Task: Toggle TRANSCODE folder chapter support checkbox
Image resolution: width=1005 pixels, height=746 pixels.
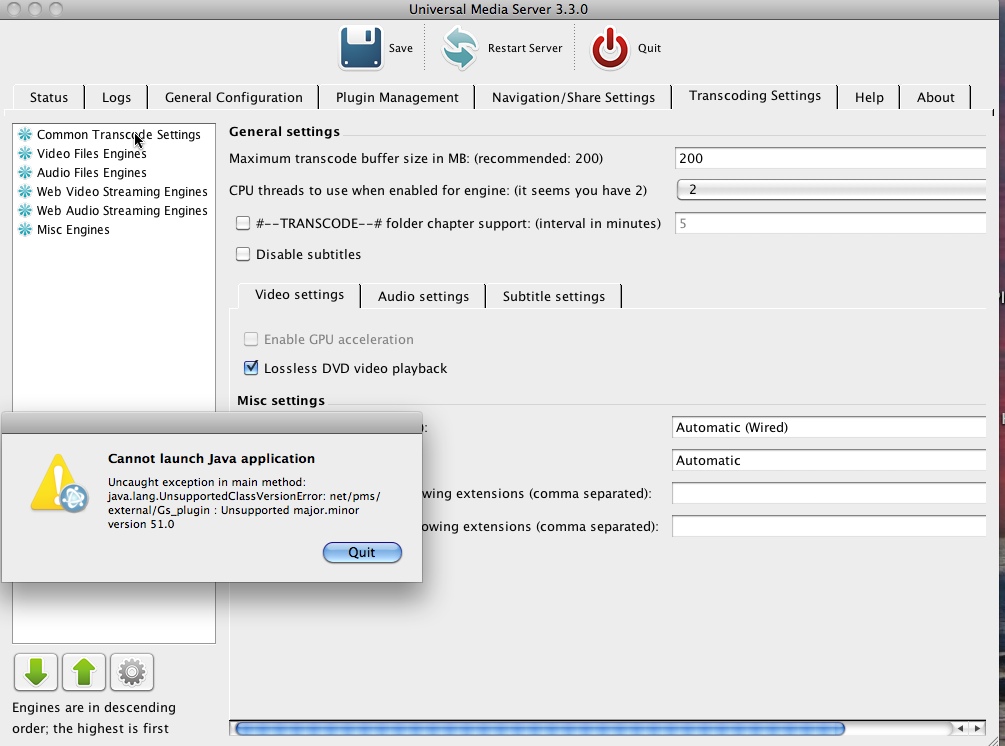Action: 243,223
